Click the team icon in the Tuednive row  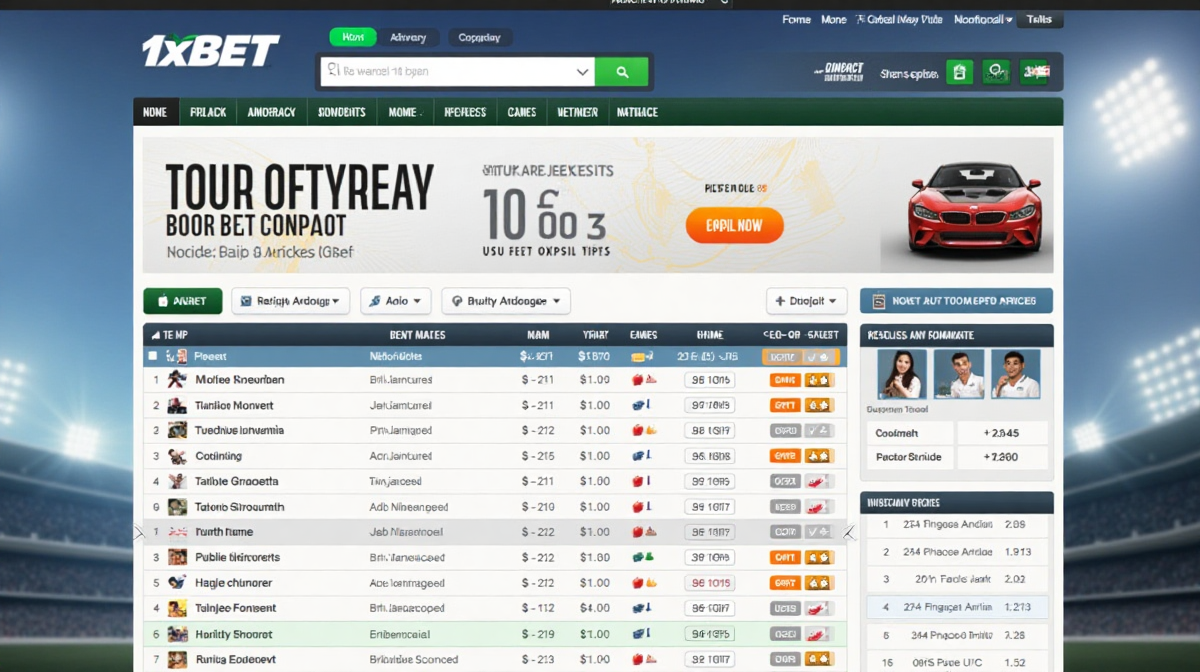point(177,430)
